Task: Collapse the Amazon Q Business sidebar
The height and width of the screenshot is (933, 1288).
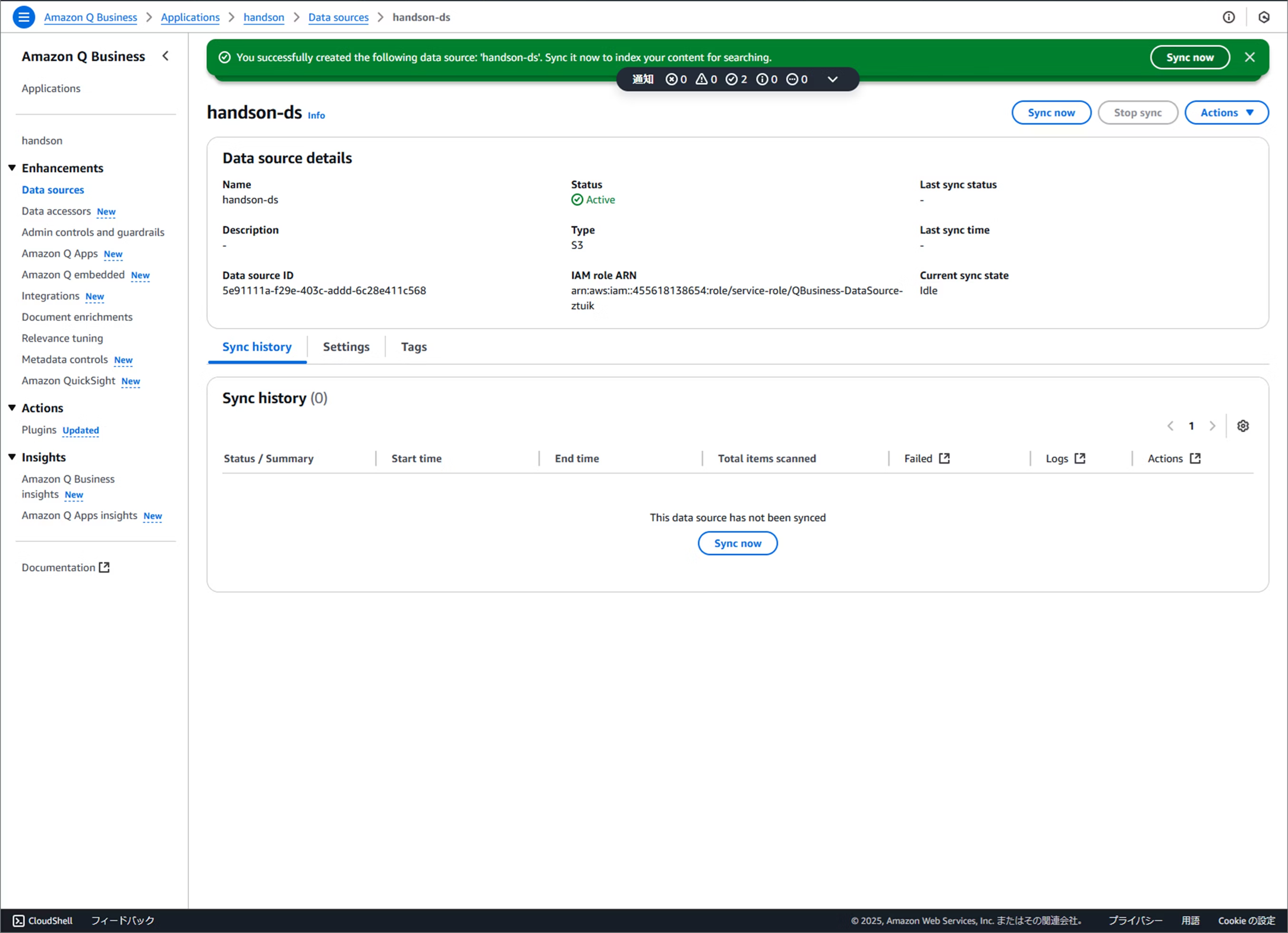Action: (166, 56)
